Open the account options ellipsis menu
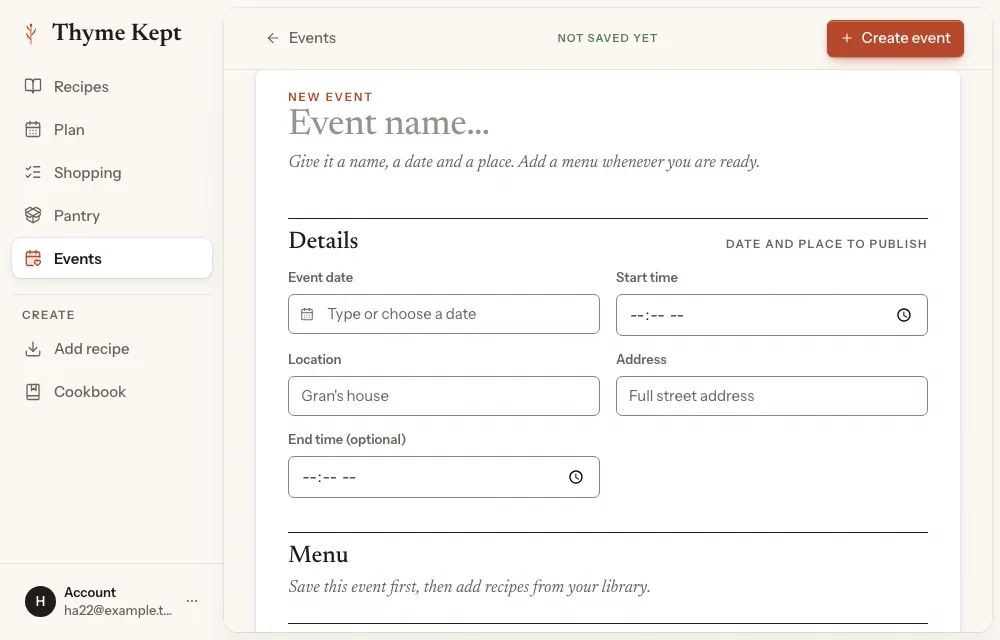 click(x=192, y=600)
